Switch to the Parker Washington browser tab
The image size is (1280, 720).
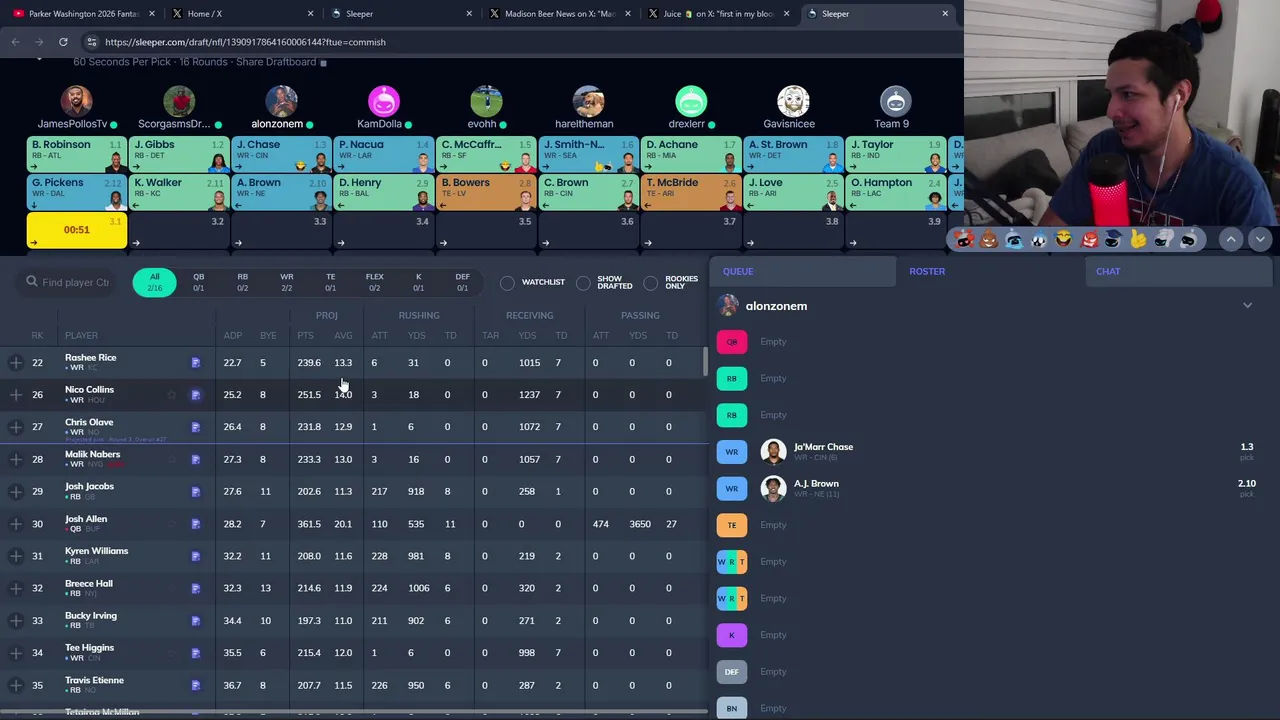click(x=82, y=14)
